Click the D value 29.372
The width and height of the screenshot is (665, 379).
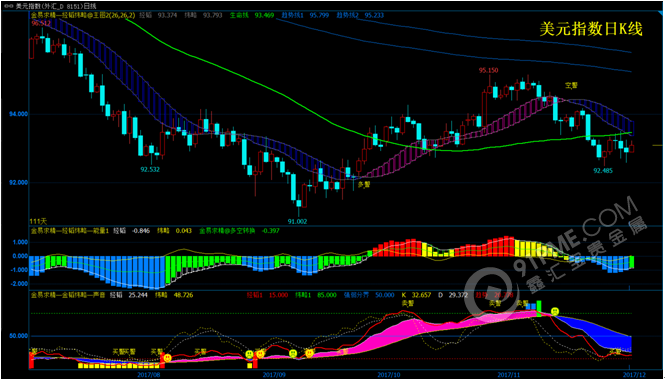(x=458, y=295)
